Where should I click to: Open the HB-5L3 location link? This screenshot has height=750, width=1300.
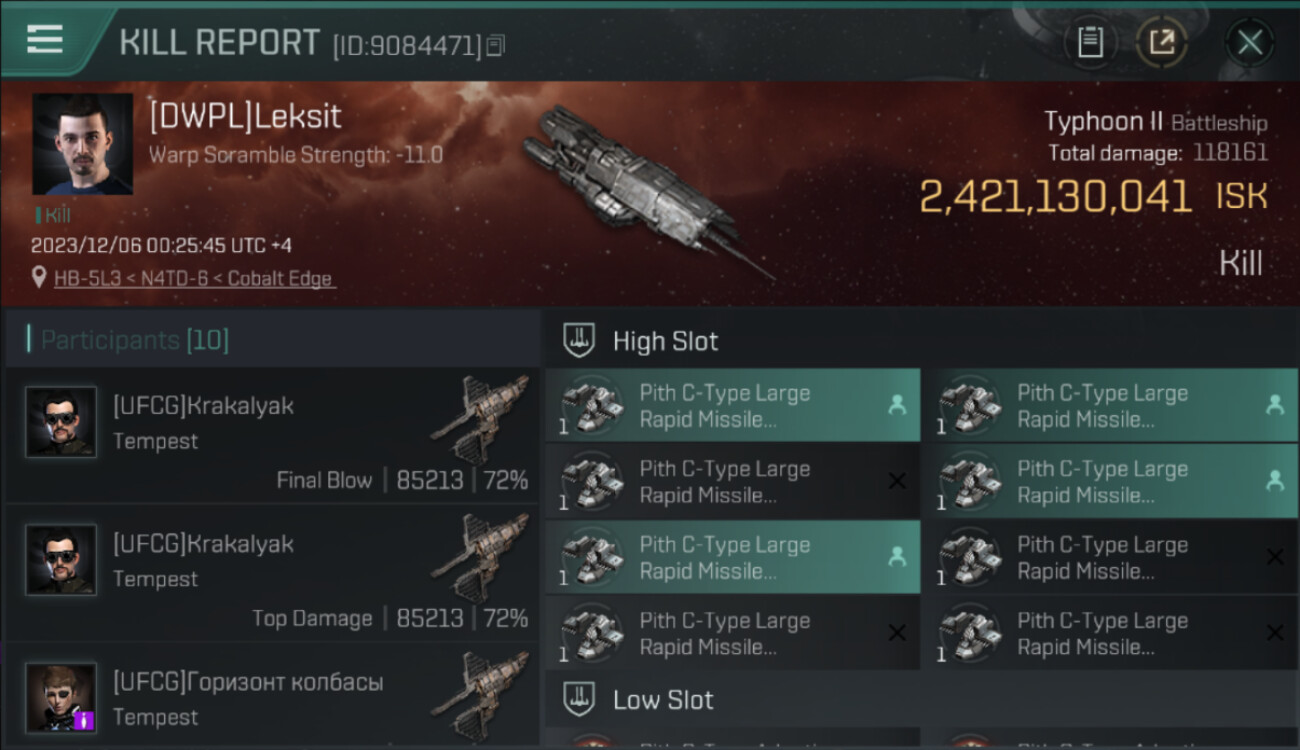point(193,279)
